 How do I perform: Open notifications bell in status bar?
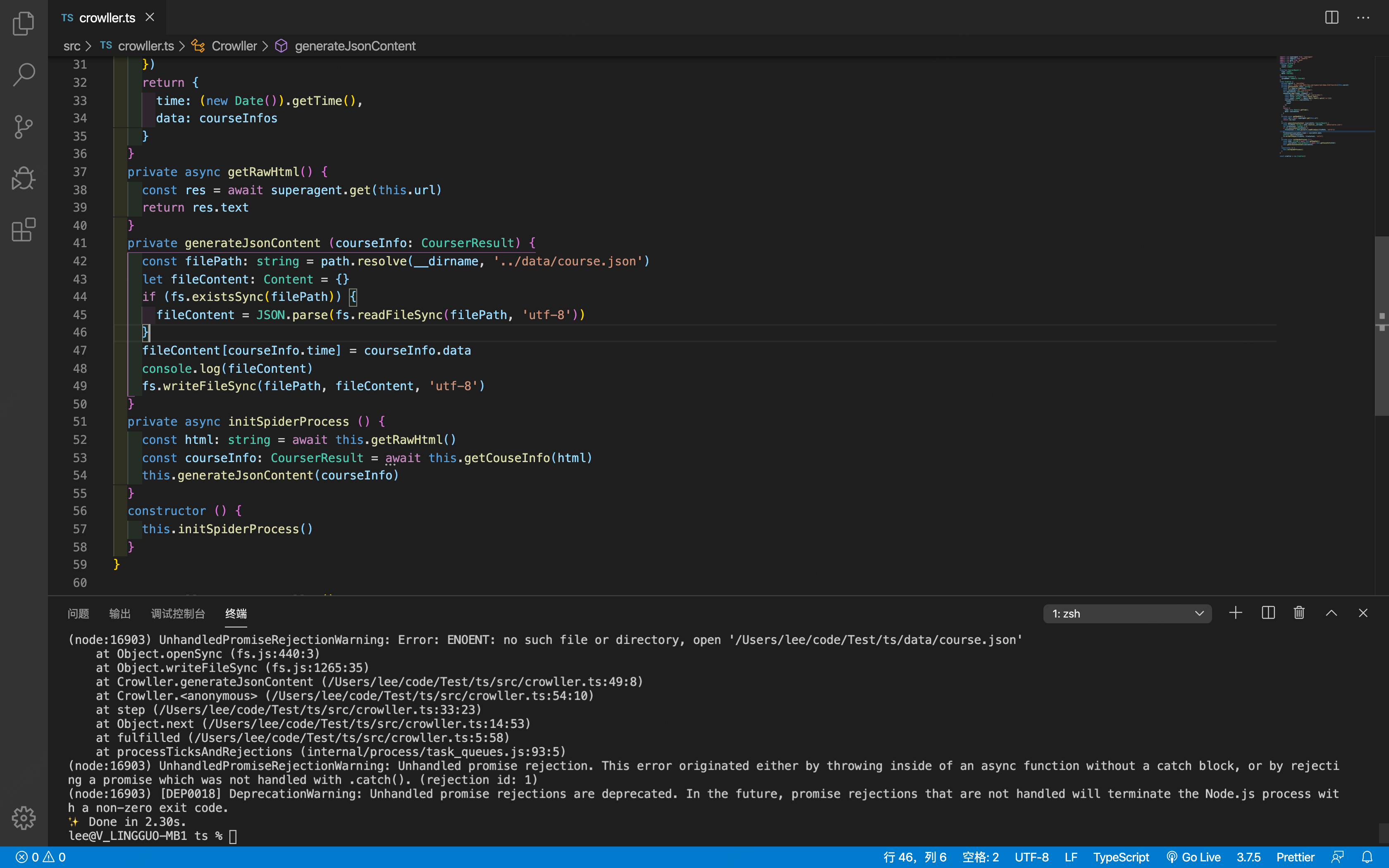click(x=1367, y=857)
